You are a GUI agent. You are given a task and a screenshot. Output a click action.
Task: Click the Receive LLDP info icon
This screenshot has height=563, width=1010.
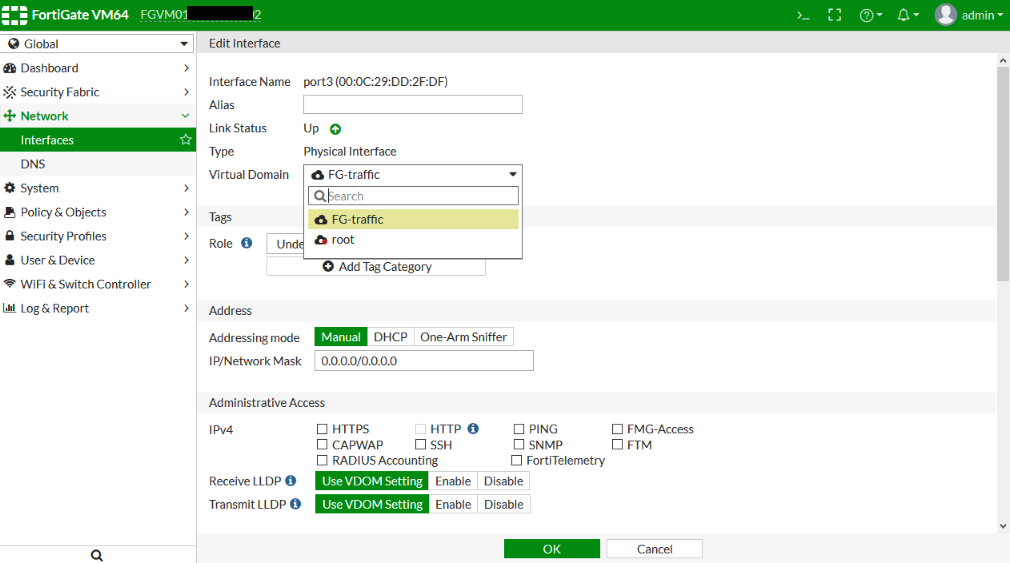pyautogui.click(x=291, y=481)
